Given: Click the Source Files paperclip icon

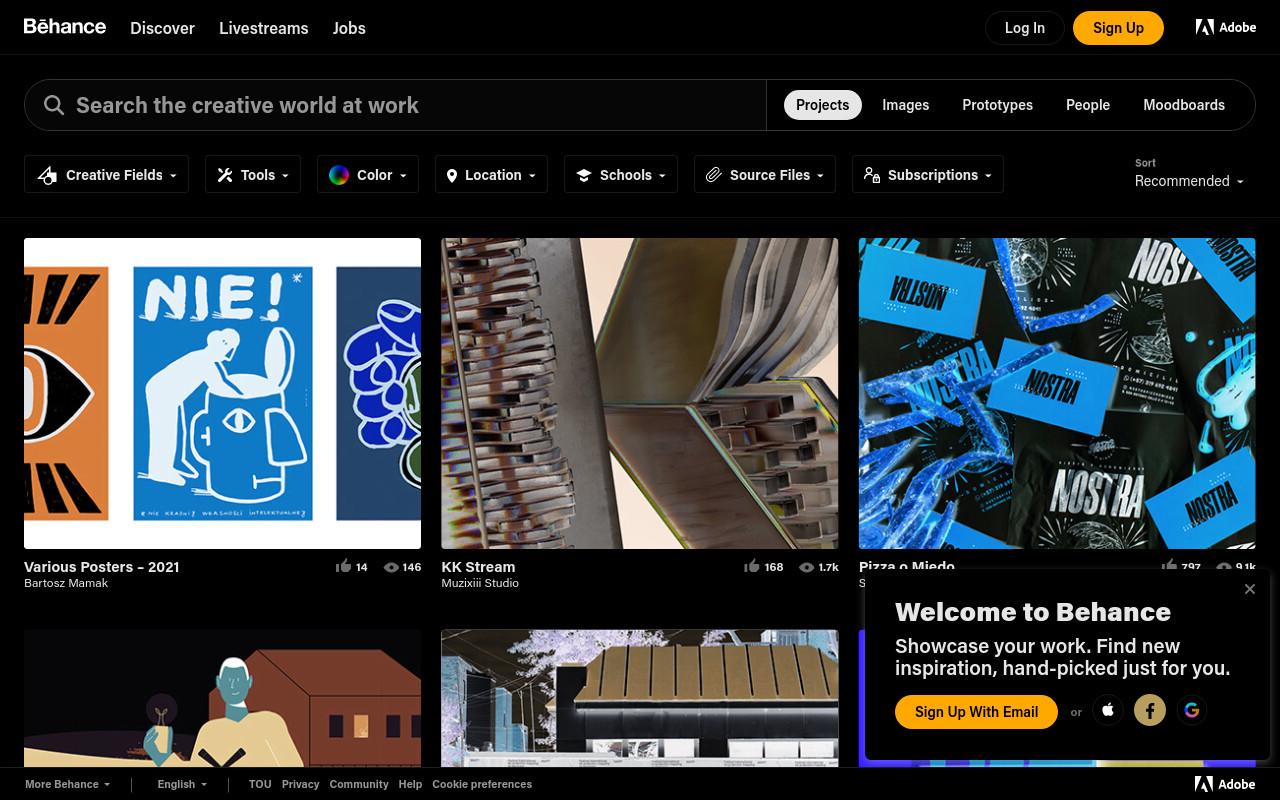Looking at the screenshot, I should (714, 175).
